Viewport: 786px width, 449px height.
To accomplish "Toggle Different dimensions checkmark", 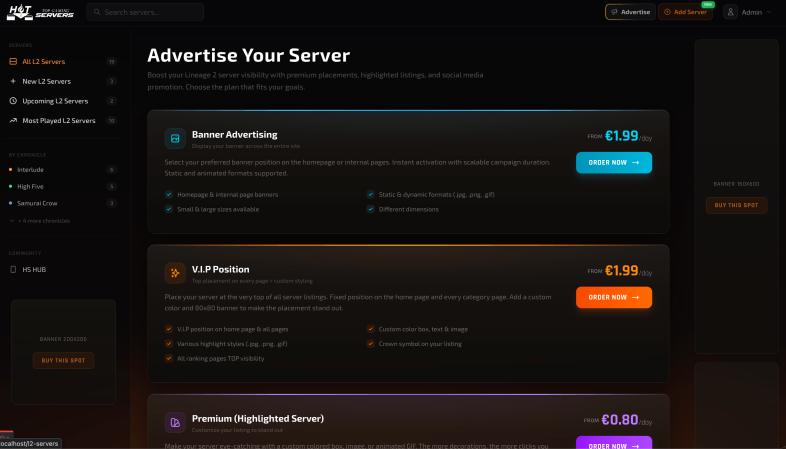I will pos(370,209).
